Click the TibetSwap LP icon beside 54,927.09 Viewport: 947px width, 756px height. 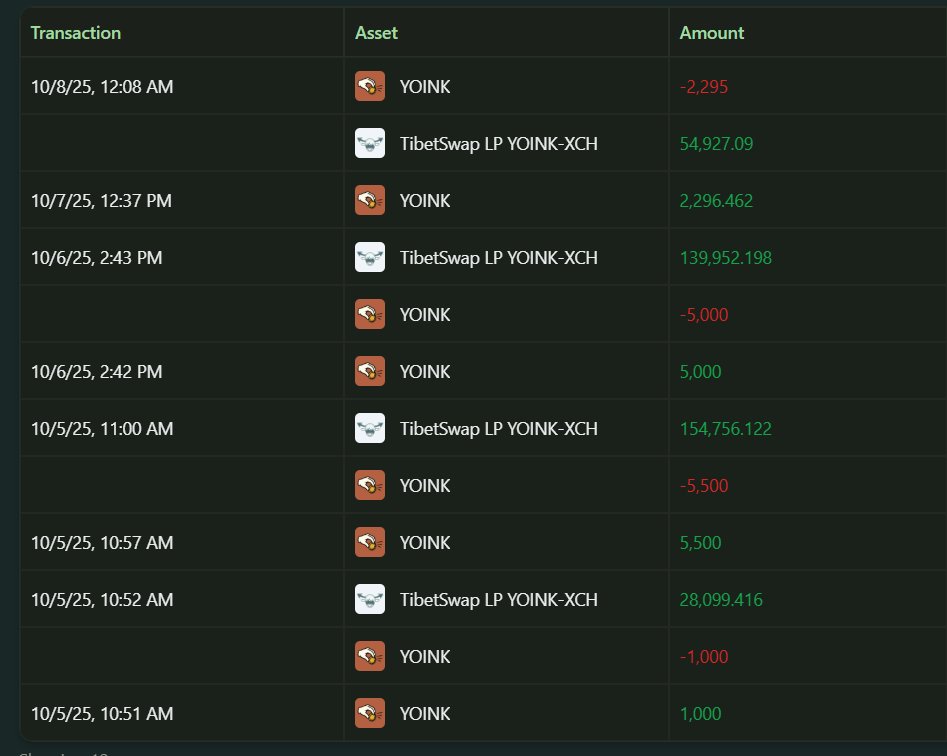[370, 143]
